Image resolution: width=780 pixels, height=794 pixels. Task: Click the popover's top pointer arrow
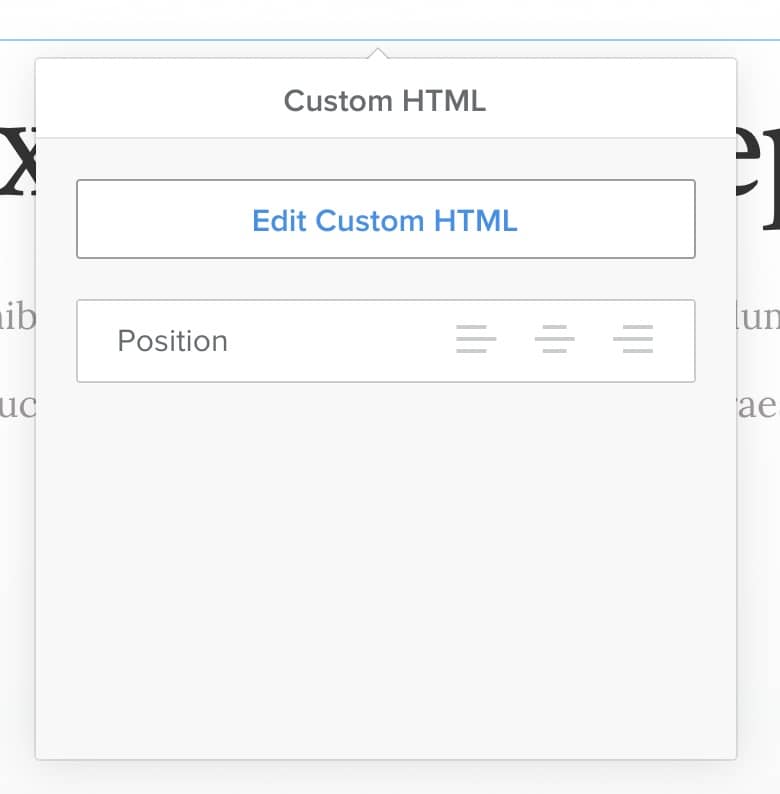(377, 53)
